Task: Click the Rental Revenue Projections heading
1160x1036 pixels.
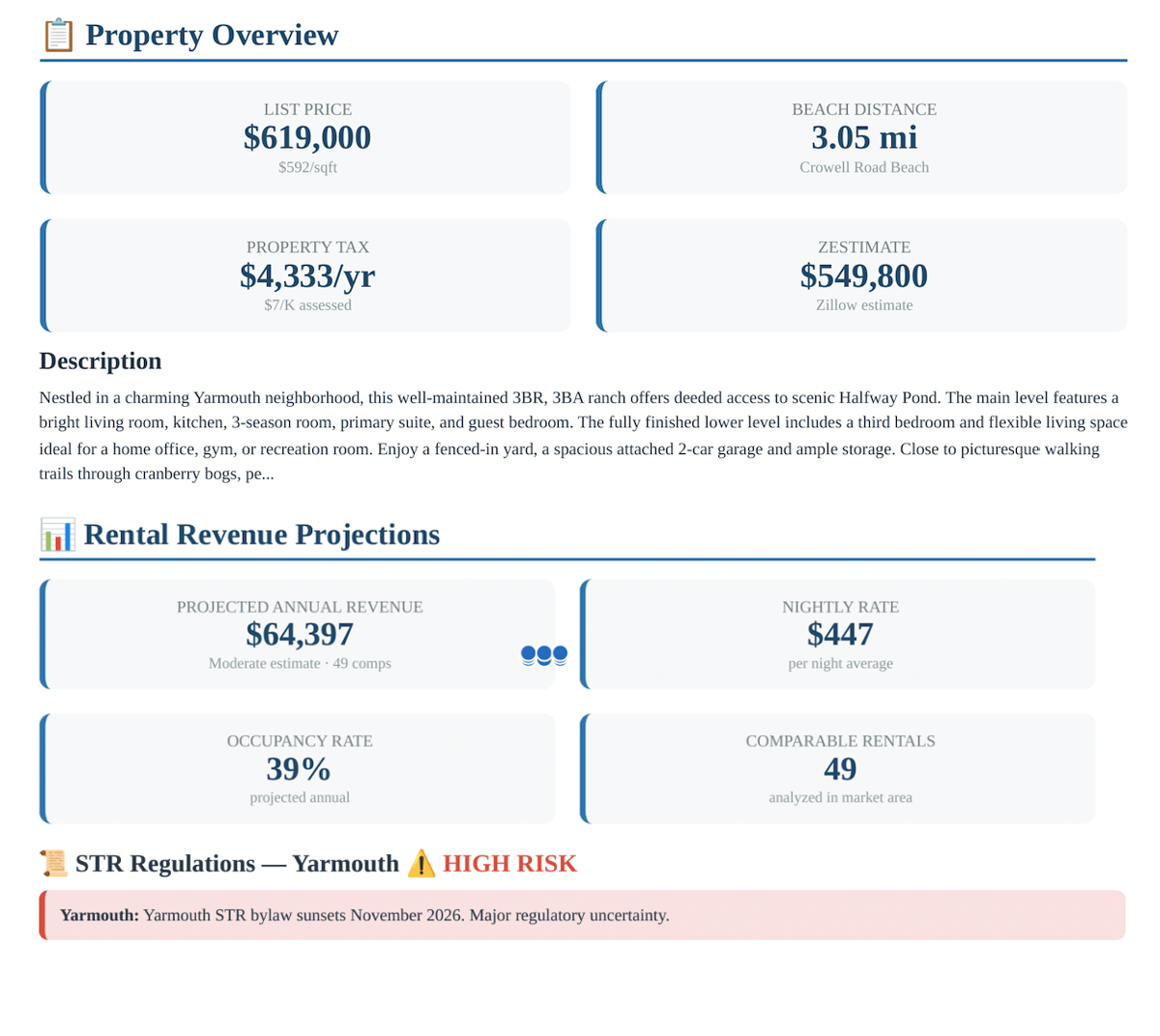Action: tap(261, 534)
